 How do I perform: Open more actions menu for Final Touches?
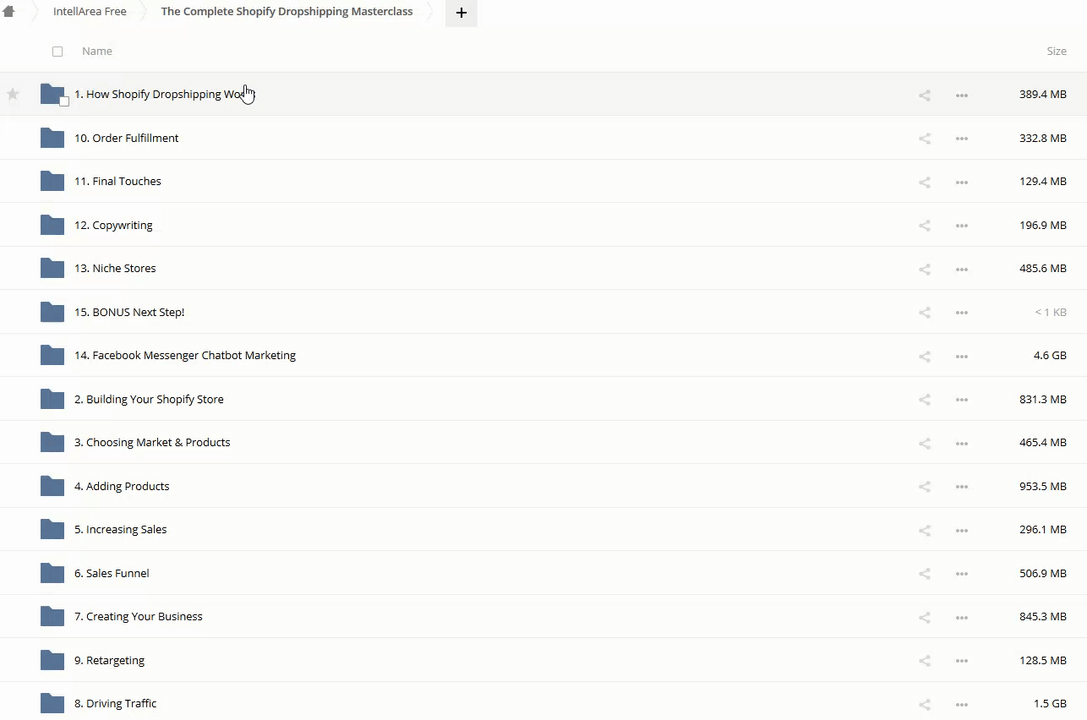pos(961,182)
